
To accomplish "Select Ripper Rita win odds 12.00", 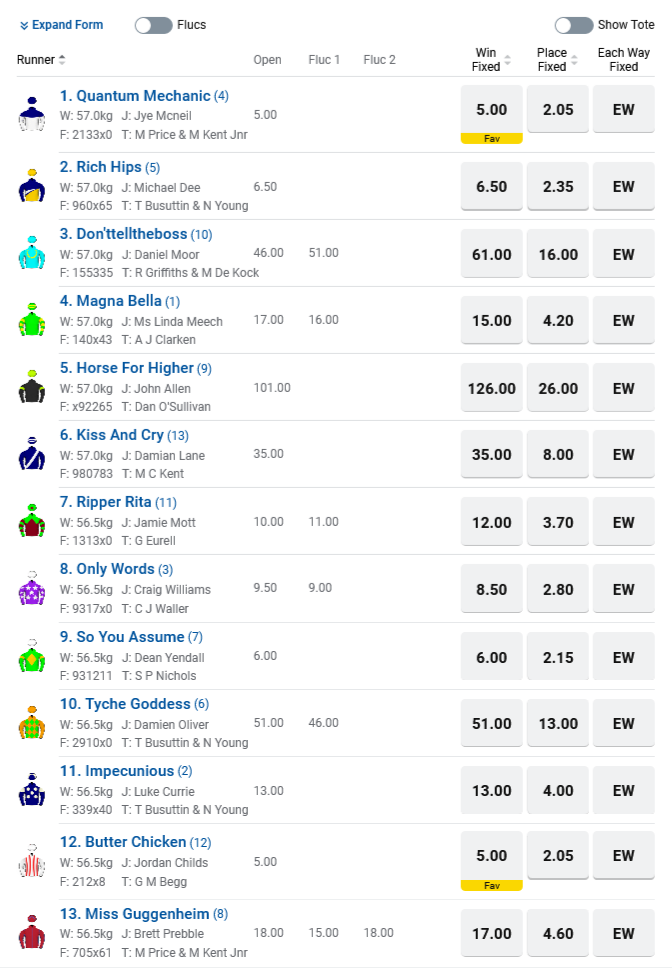I will [492, 522].
